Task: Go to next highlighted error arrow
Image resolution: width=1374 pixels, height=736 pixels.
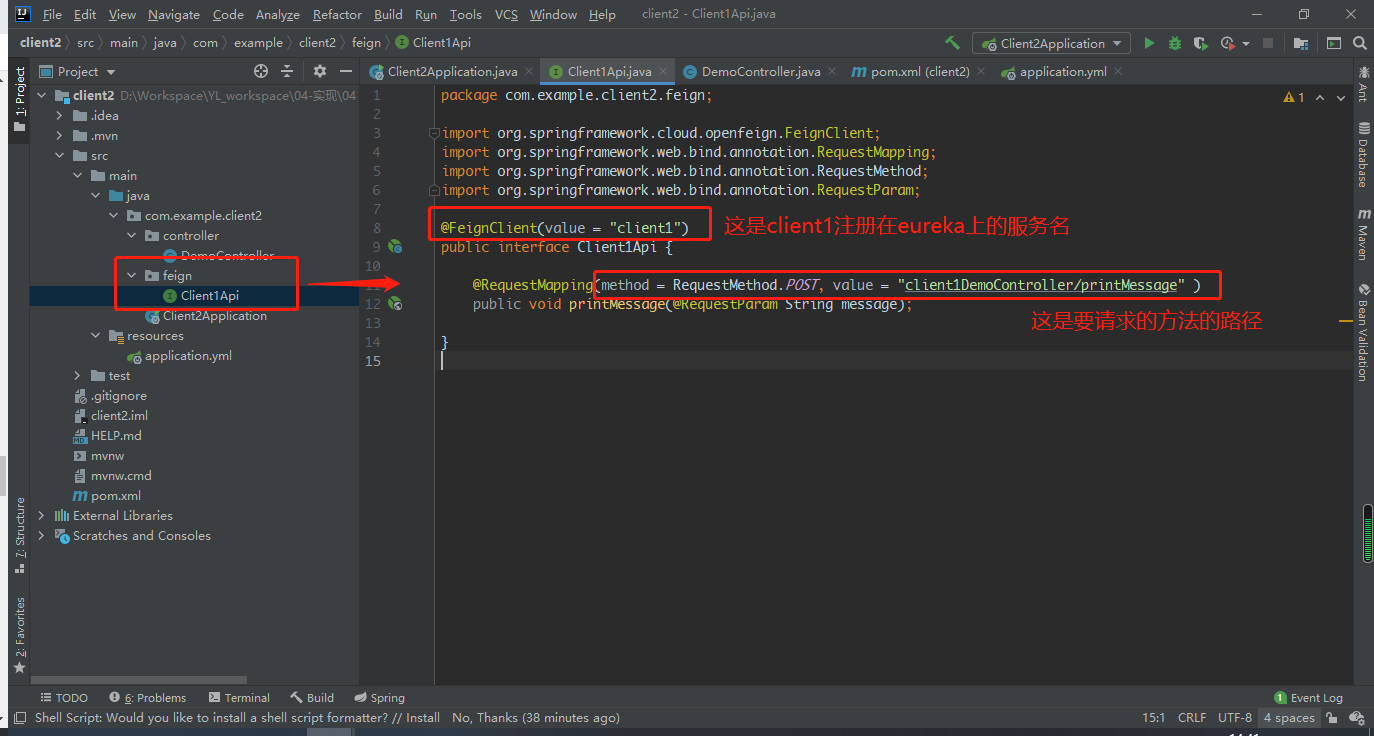Action: [1340, 97]
